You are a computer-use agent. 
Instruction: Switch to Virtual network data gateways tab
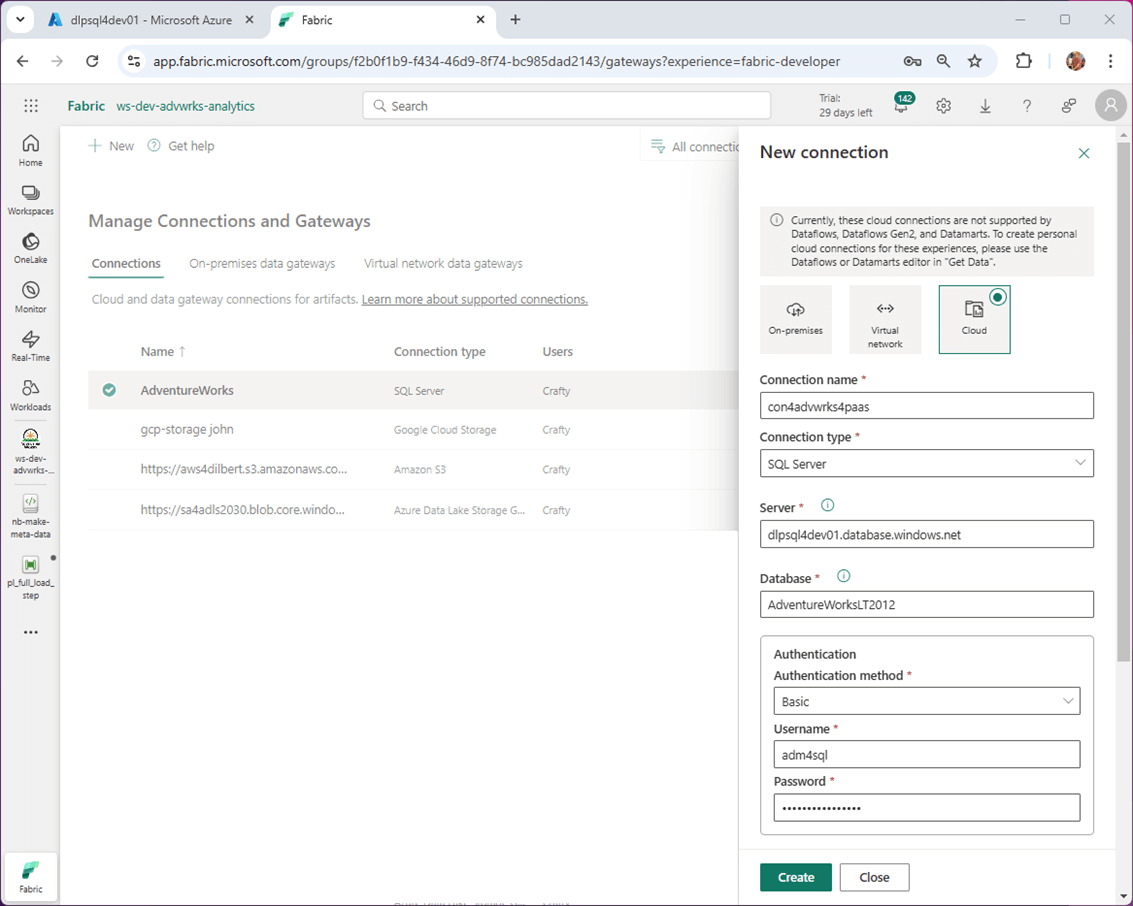(x=443, y=264)
